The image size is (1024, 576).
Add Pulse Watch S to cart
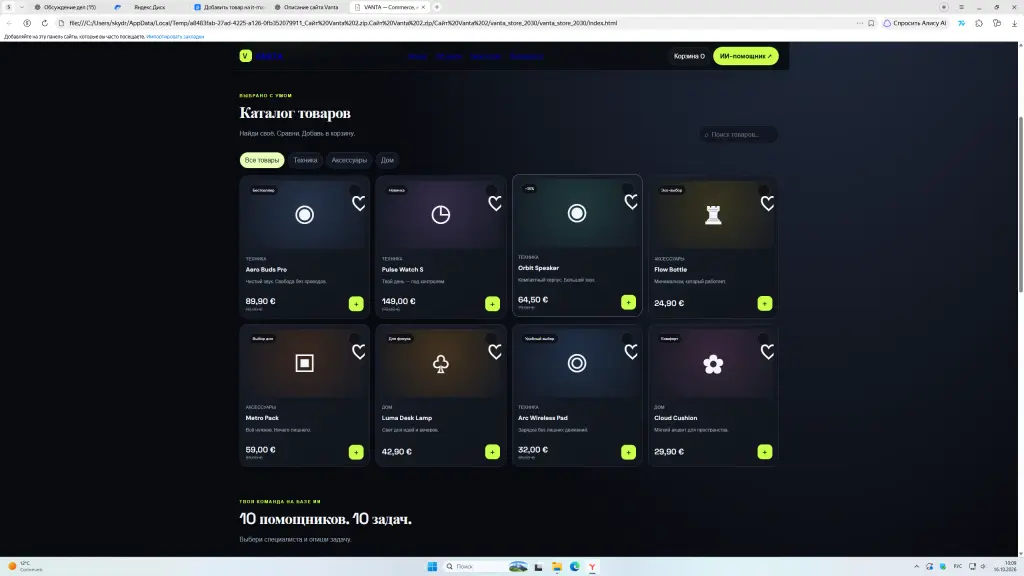pyautogui.click(x=492, y=304)
